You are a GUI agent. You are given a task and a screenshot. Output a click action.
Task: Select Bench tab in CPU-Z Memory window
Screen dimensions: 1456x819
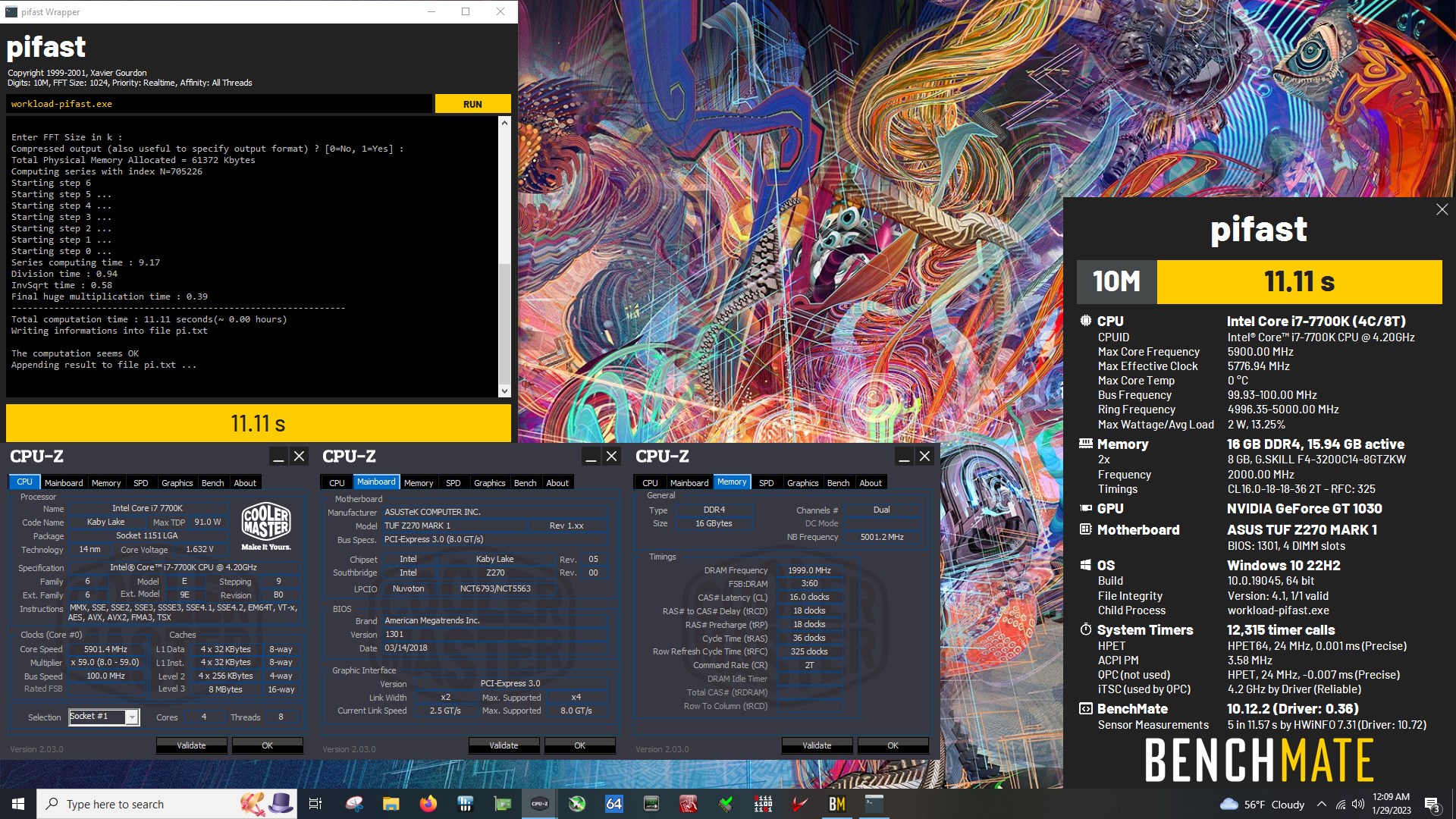tap(838, 483)
